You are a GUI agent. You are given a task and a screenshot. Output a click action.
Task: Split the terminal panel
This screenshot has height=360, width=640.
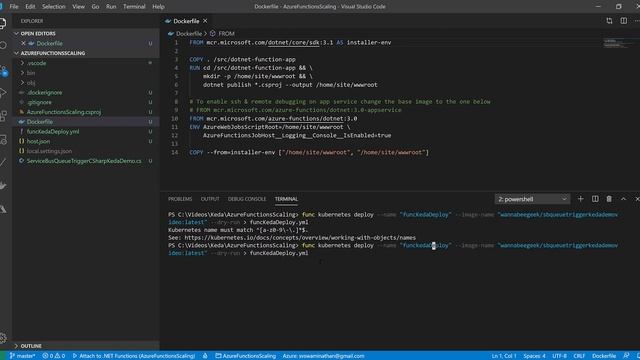coord(595,199)
